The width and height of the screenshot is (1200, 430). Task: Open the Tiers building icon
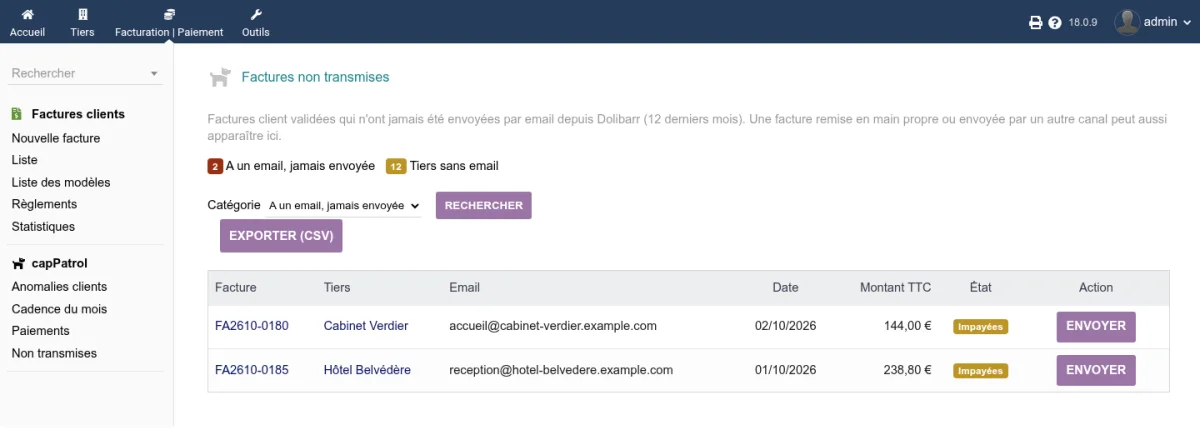[83, 15]
